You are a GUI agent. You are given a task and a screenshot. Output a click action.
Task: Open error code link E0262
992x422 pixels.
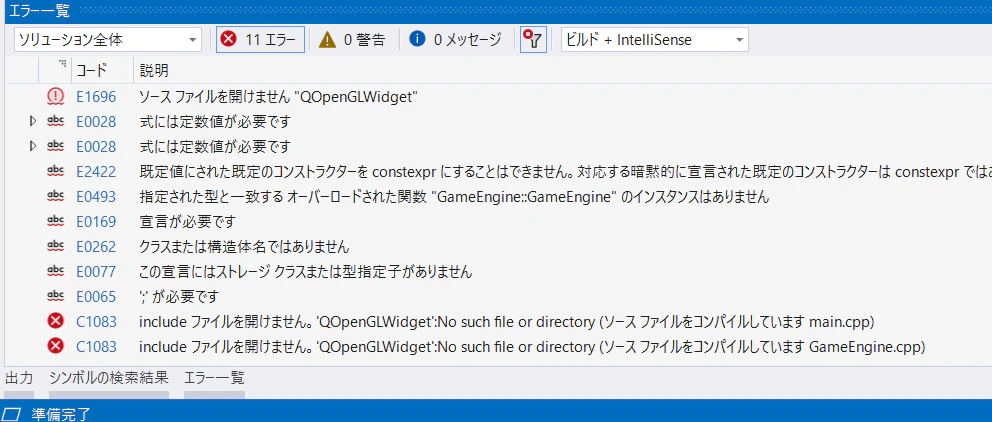96,247
